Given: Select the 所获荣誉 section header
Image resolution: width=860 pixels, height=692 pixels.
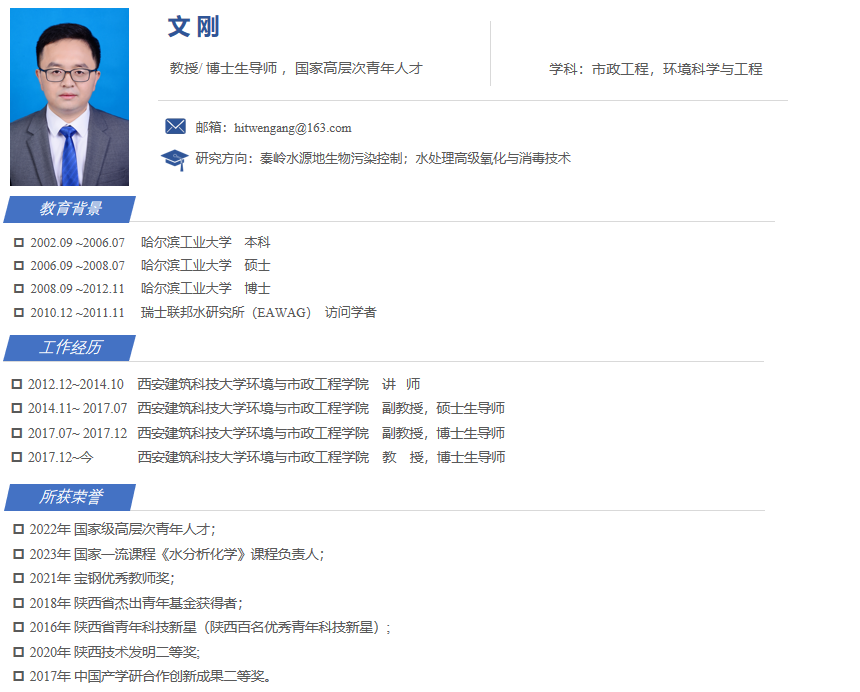Looking at the screenshot, I should point(70,497).
